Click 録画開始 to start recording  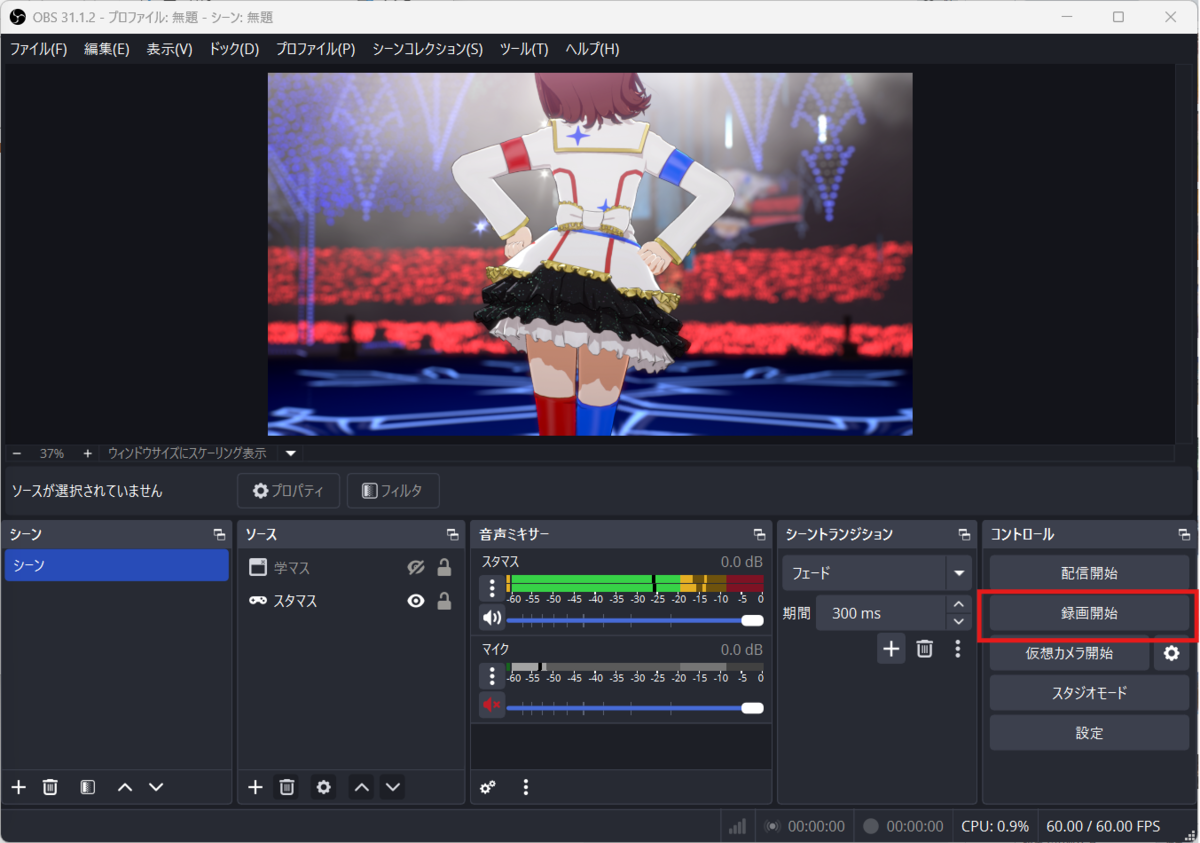tap(1089, 613)
